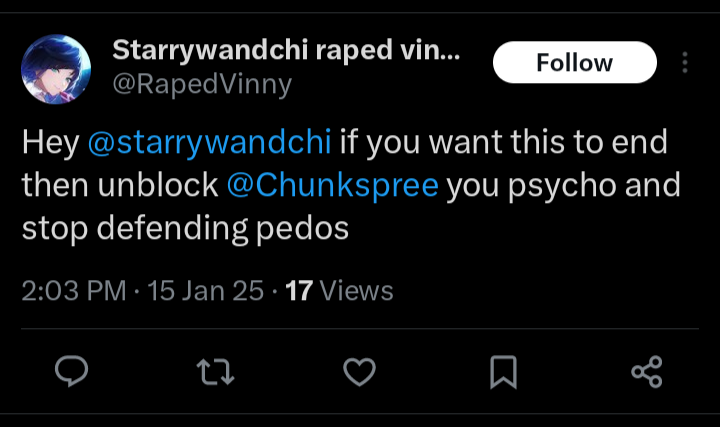Click the 15 Jan 25 date

(x=206, y=291)
